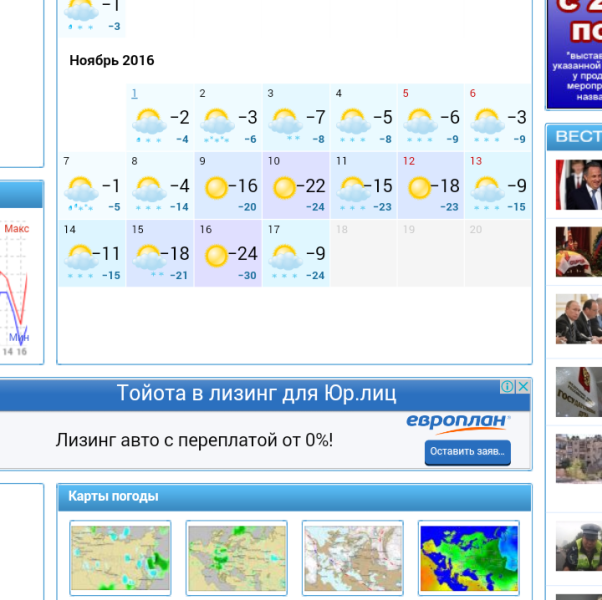This screenshot has width=602, height=600.
Task: Click the top news photo thumbnail in sidebar
Action: [x=579, y=184]
